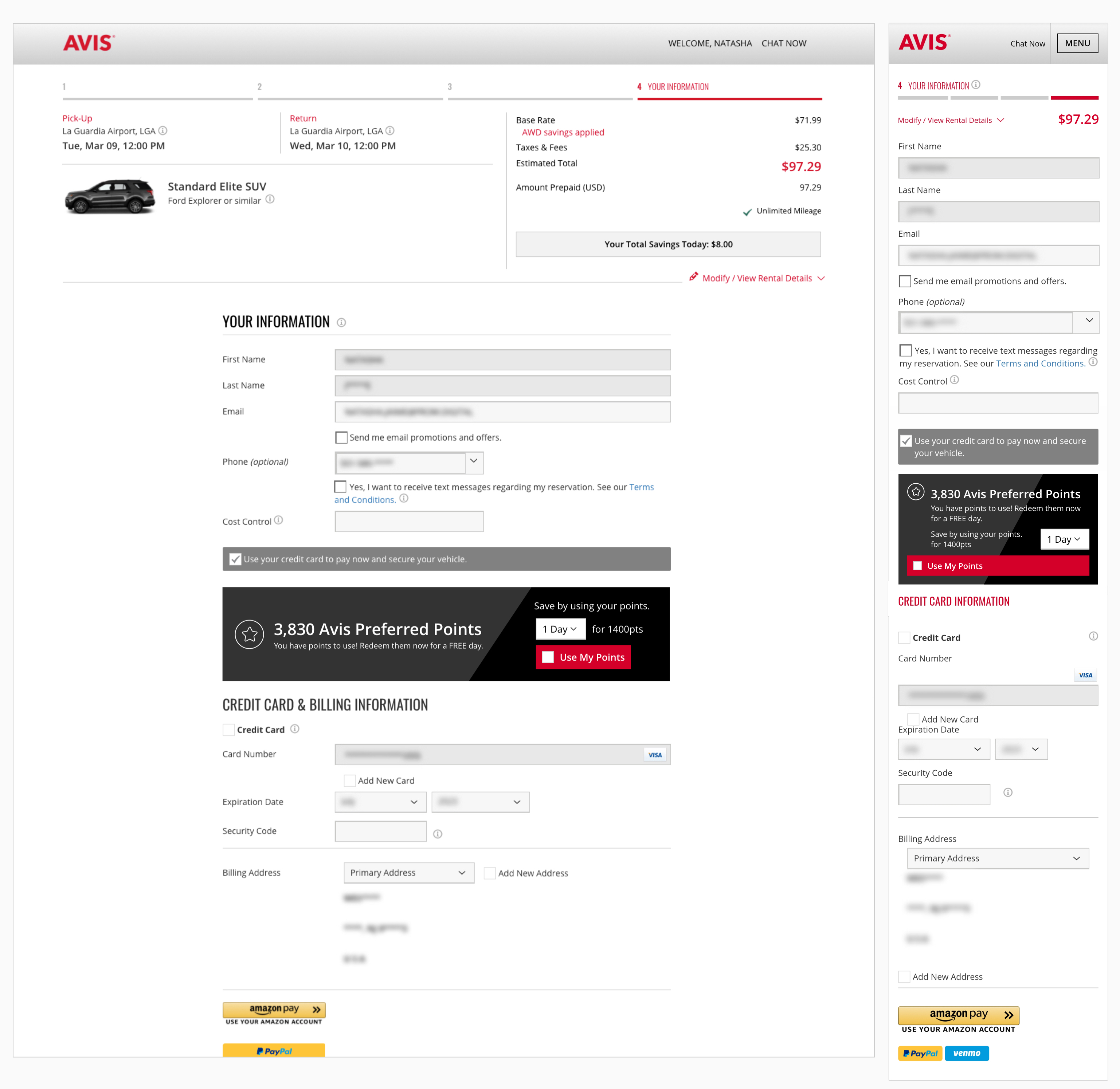Image resolution: width=1120 pixels, height=1089 pixels.
Task: Check Add New Address box in main form
Action: (x=490, y=873)
